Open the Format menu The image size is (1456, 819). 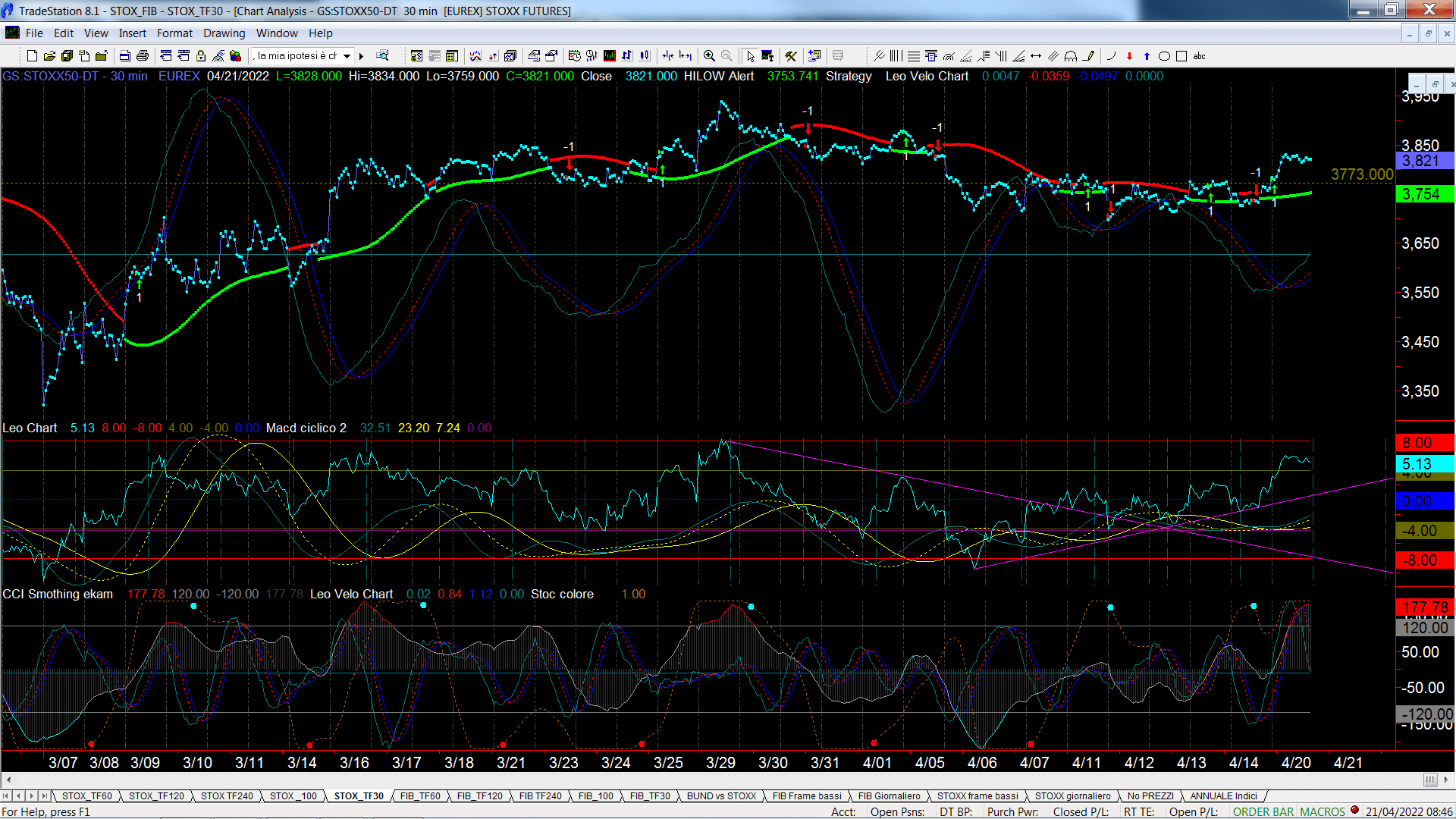pyautogui.click(x=174, y=33)
